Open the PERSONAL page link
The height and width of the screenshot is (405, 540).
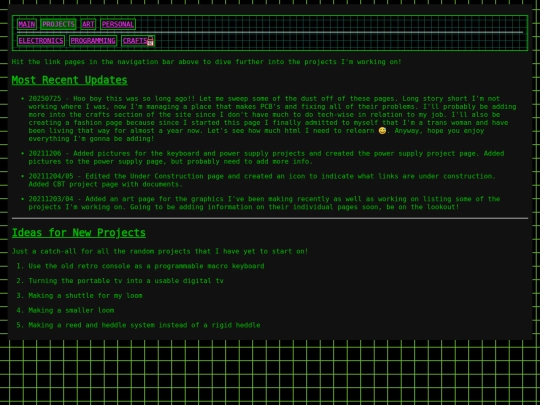coord(118,24)
